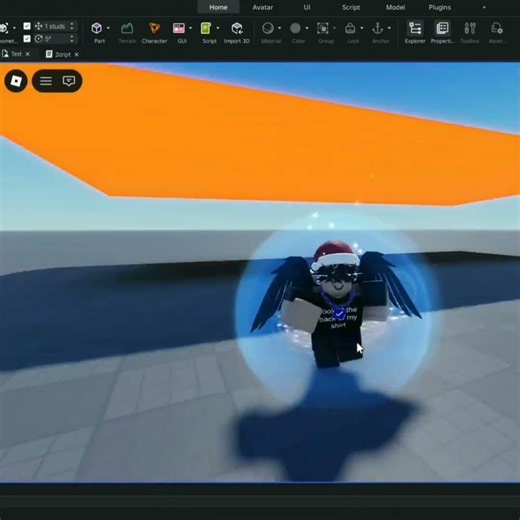Image resolution: width=520 pixels, height=520 pixels.
Task: Expand the Anchor dropdown arrow
Action: pos(389,28)
